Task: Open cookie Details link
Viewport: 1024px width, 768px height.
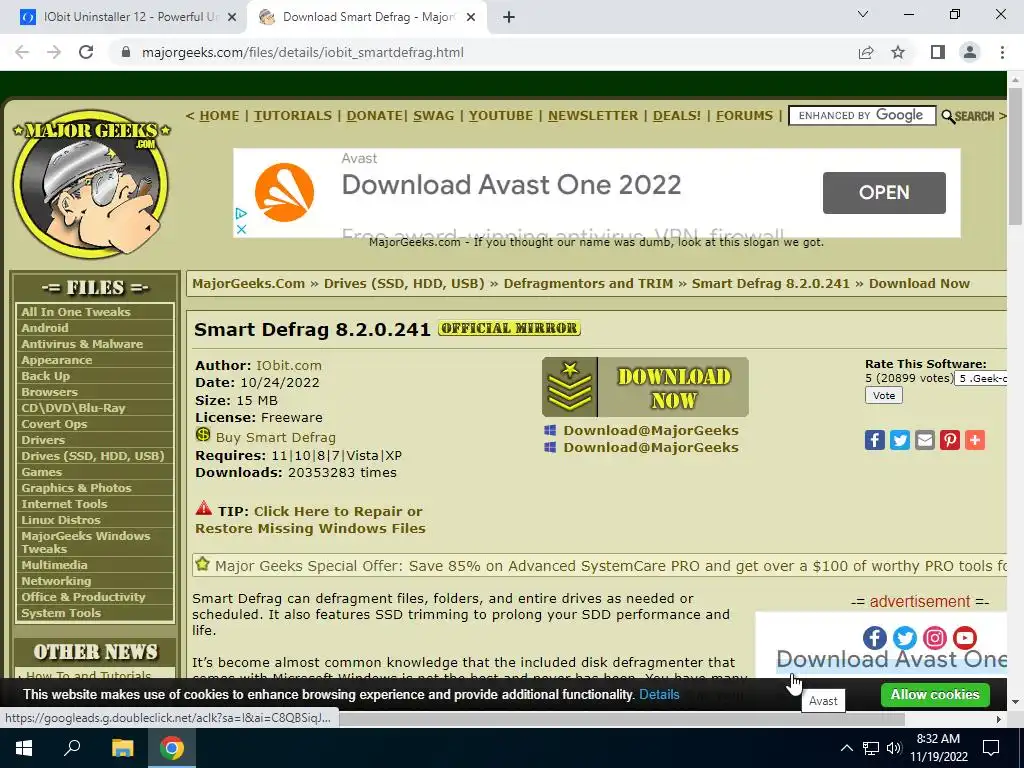Action: [659, 695]
